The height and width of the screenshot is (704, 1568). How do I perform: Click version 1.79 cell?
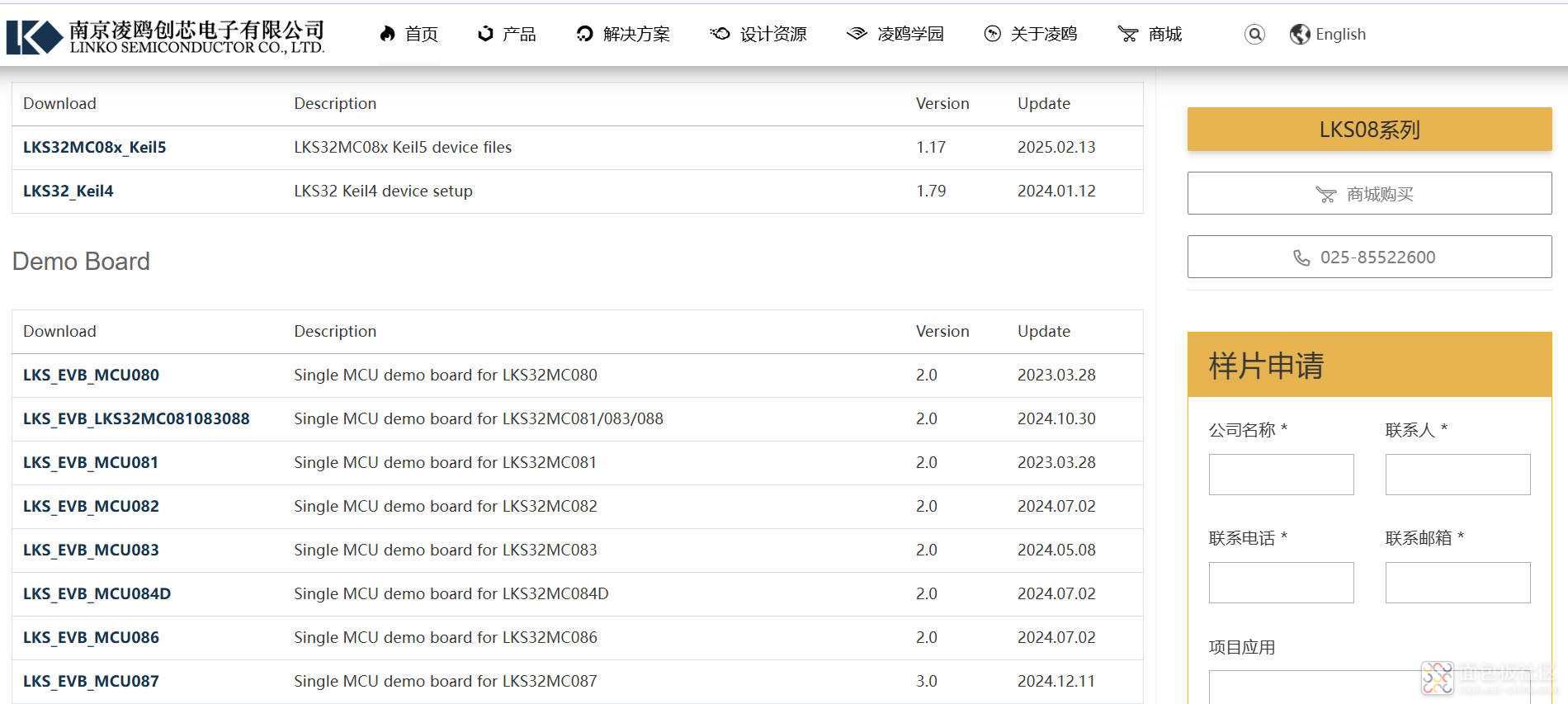[931, 191]
